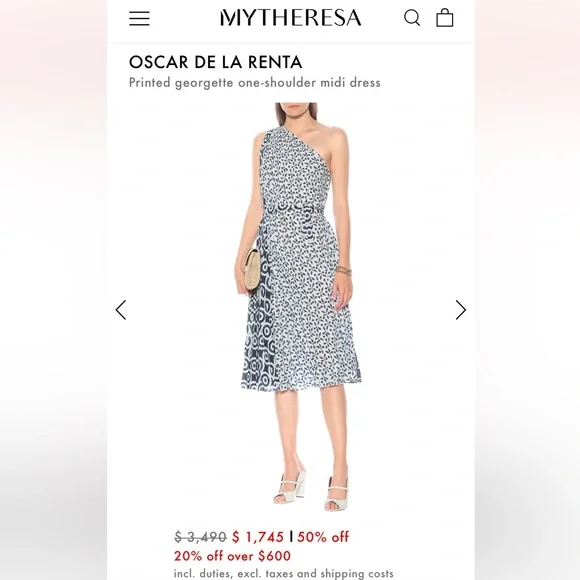
Task: Click the crossed-out $3,490 original price
Action: point(200,537)
